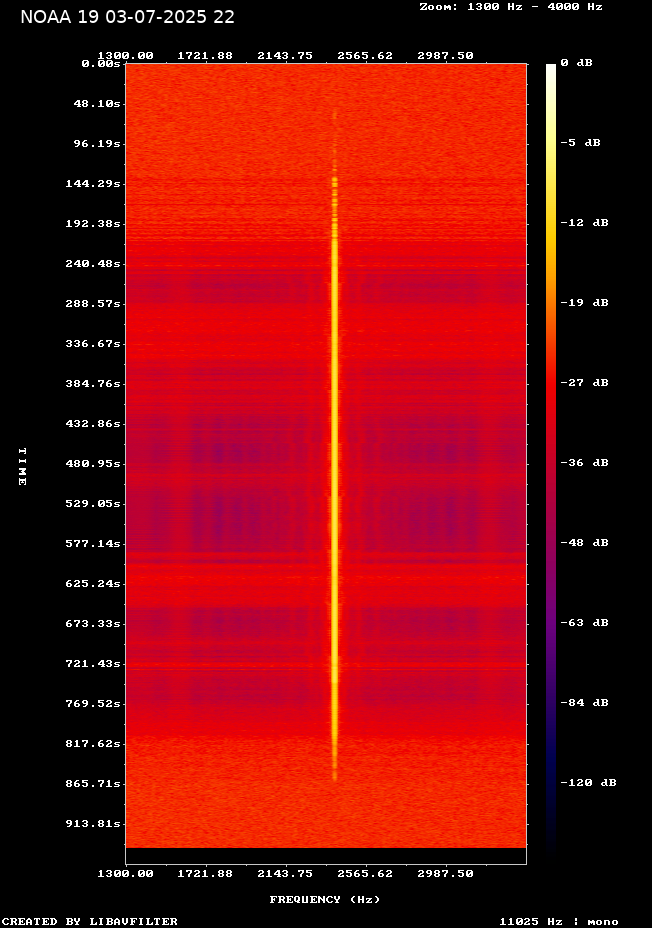Click the top axis label '1721.88'
This screenshot has width=652, height=928.
pos(205,56)
